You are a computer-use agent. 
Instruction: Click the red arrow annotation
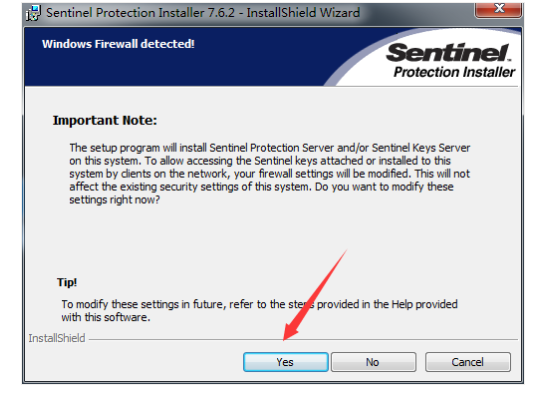pyautogui.click(x=315, y=295)
